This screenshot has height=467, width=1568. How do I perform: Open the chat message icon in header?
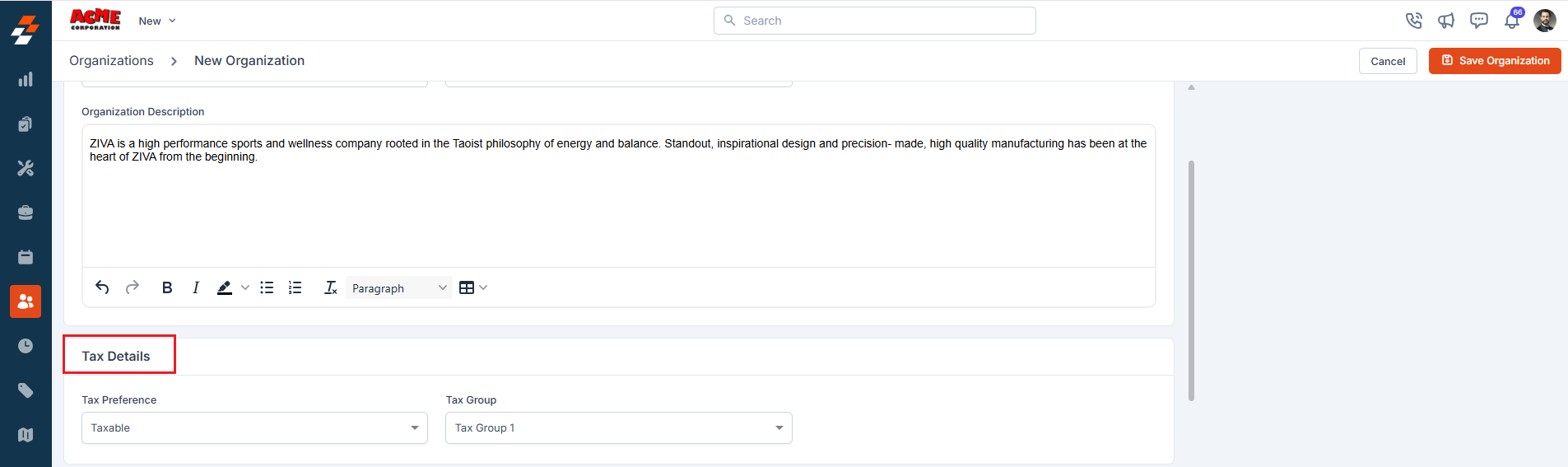click(x=1479, y=21)
